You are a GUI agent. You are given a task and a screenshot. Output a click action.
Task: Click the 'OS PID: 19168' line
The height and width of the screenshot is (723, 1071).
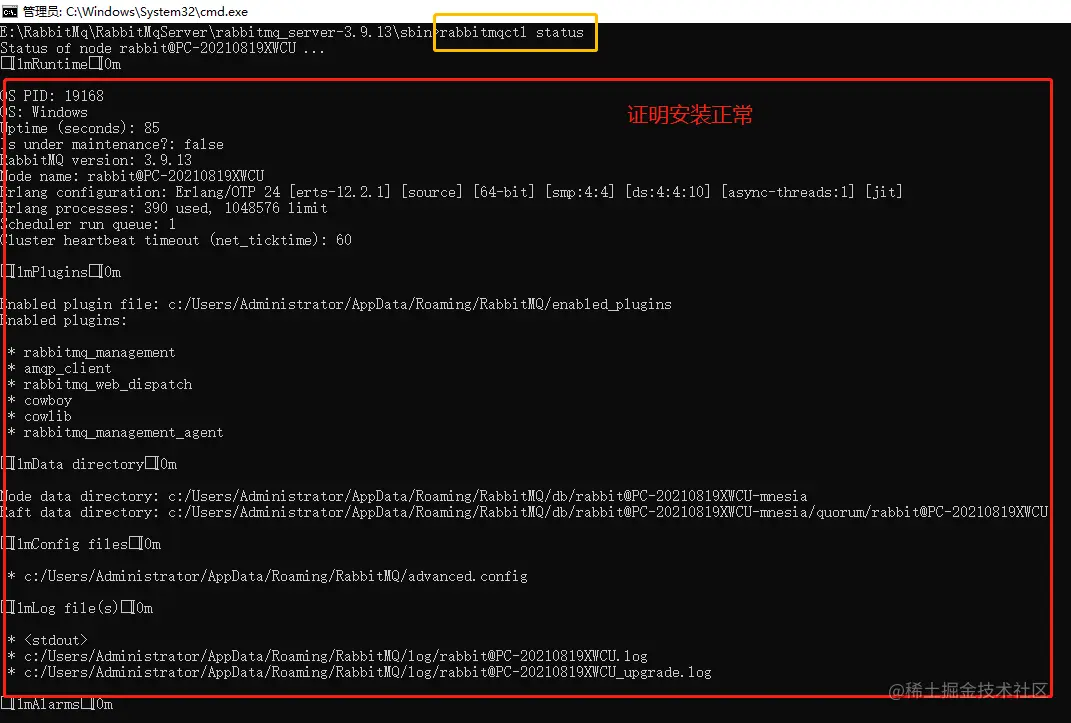52,96
